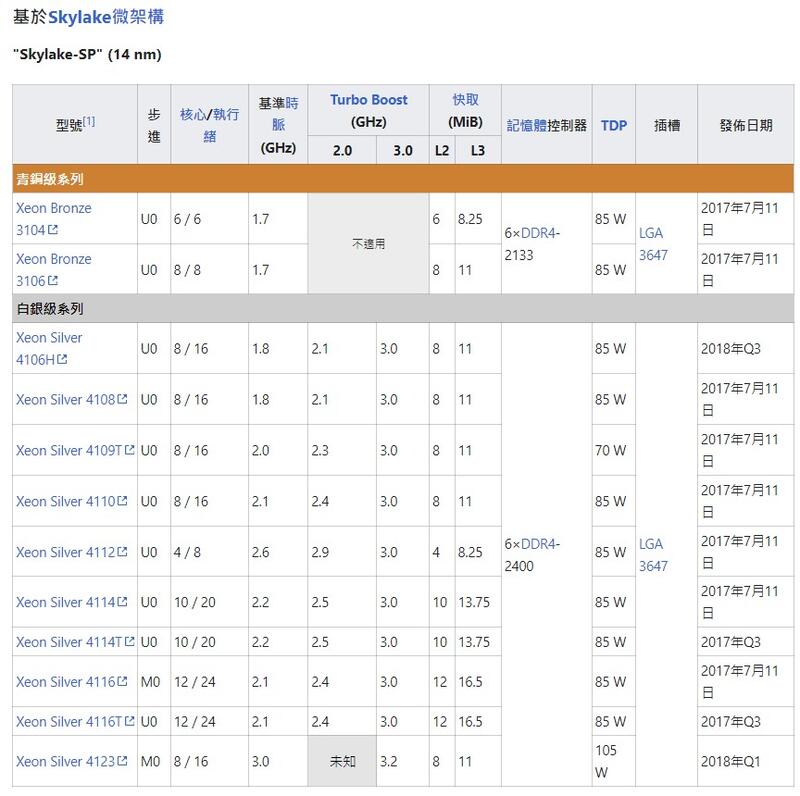This screenshot has height=796, width=800.
Task: Open Xeon Silver 4123 link
Action: point(66,761)
